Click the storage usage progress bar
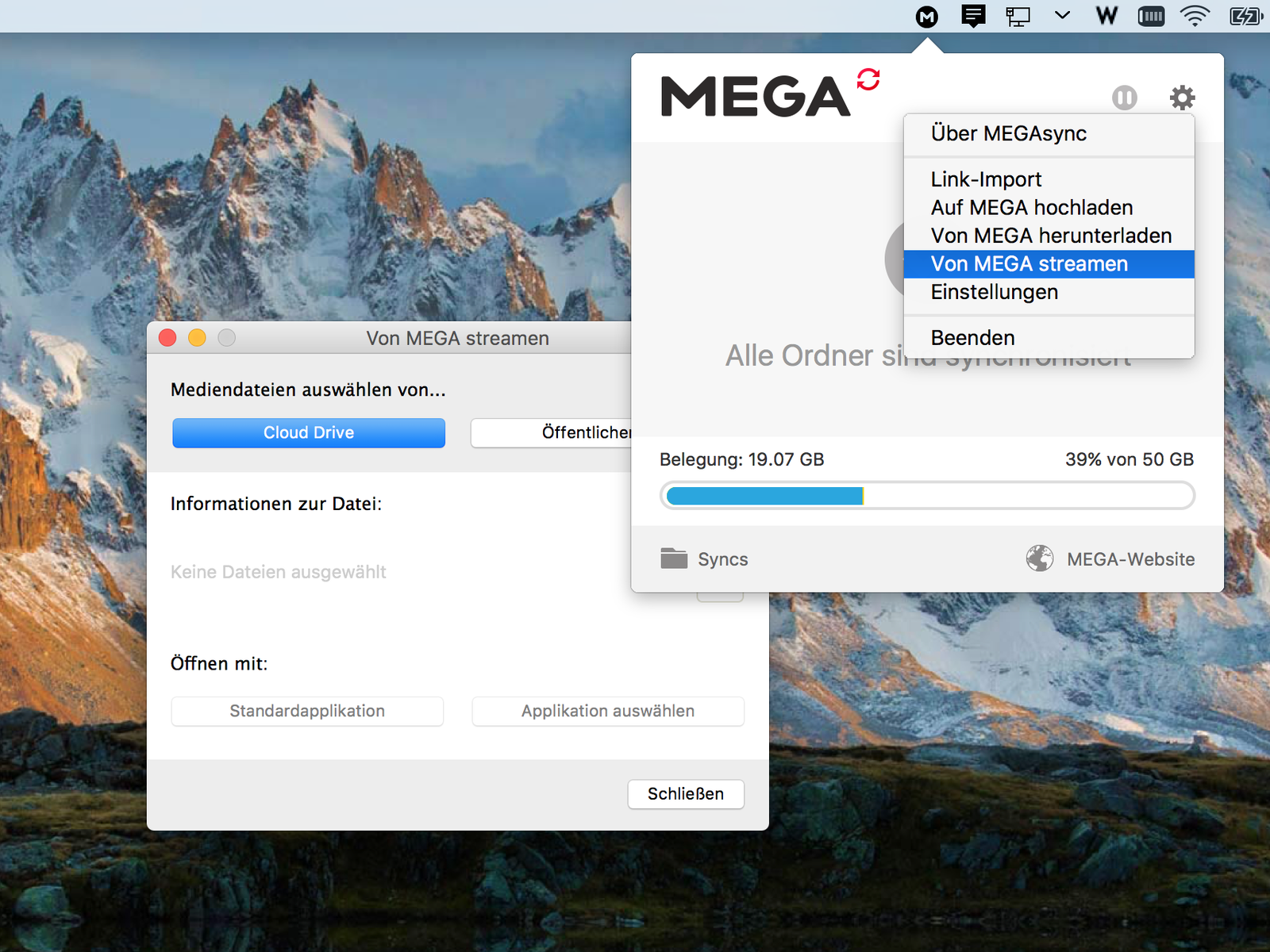The height and width of the screenshot is (952, 1270). click(x=927, y=496)
